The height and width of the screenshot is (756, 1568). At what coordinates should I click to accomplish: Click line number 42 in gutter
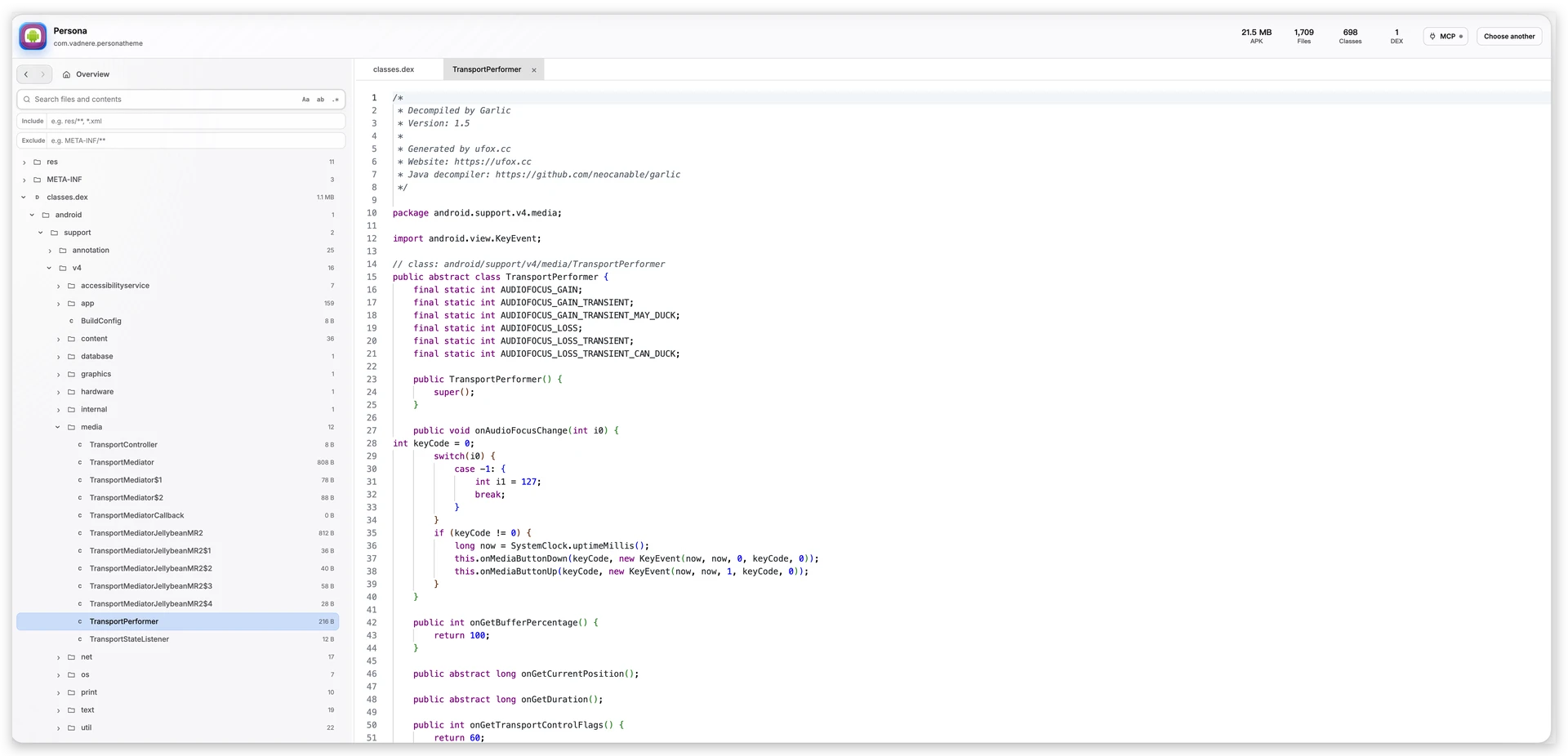pos(372,622)
